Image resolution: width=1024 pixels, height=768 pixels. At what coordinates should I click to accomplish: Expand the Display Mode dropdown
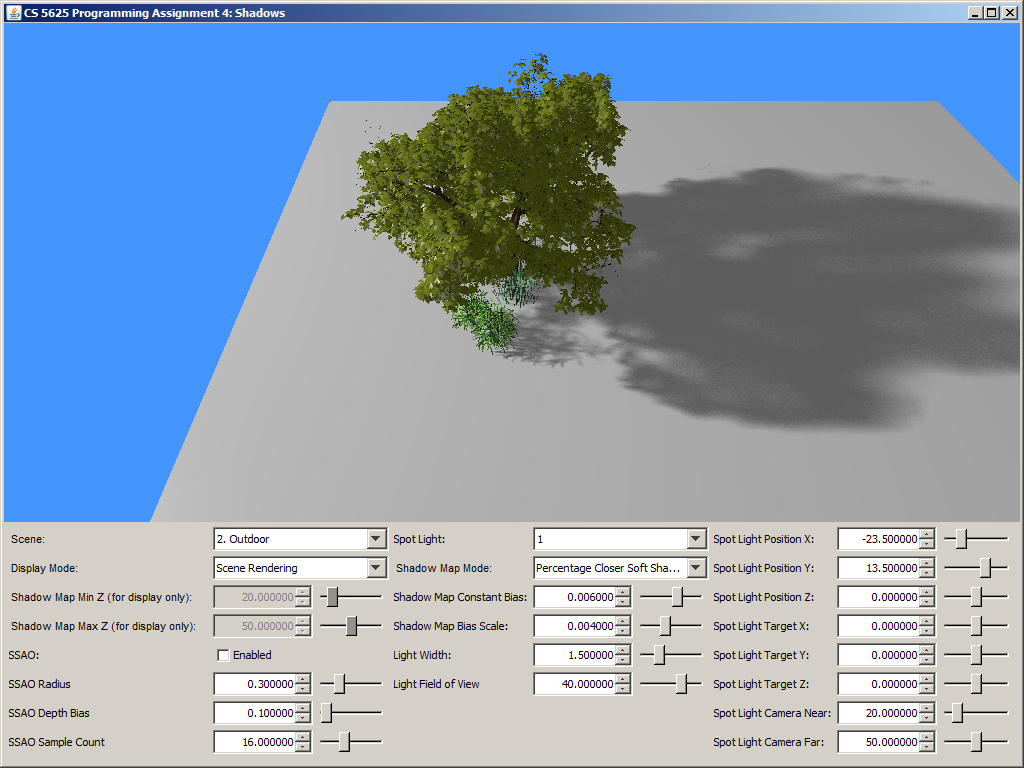point(376,568)
